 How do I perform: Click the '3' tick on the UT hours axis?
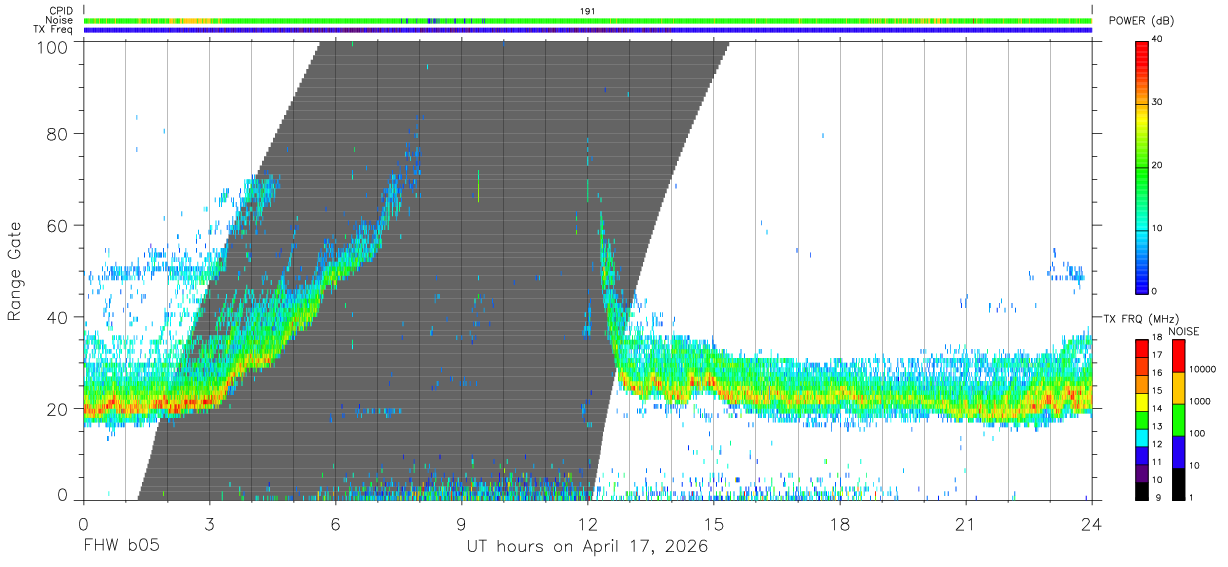[210, 523]
